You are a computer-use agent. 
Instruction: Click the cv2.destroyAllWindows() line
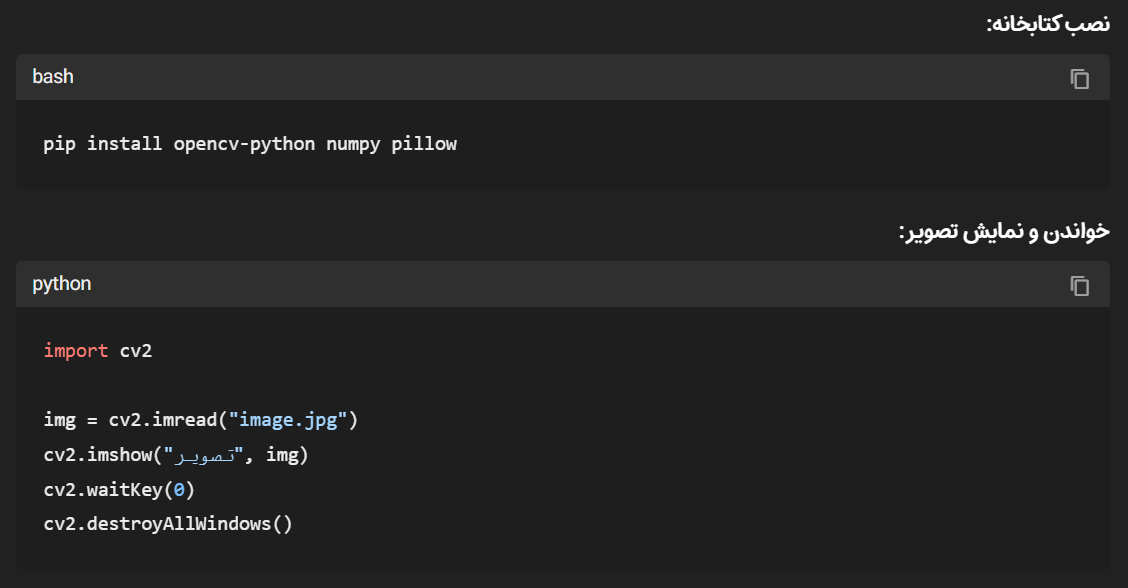[x=168, y=523]
